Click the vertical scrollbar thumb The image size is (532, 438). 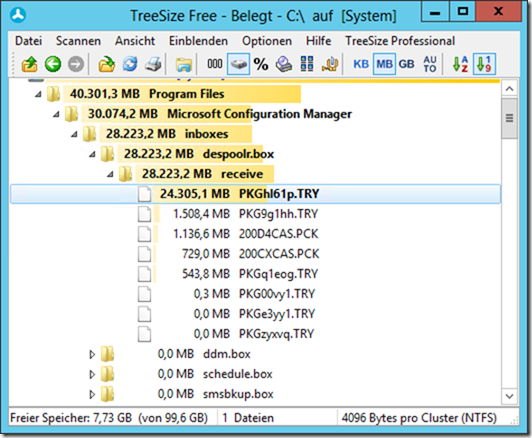[x=509, y=118]
